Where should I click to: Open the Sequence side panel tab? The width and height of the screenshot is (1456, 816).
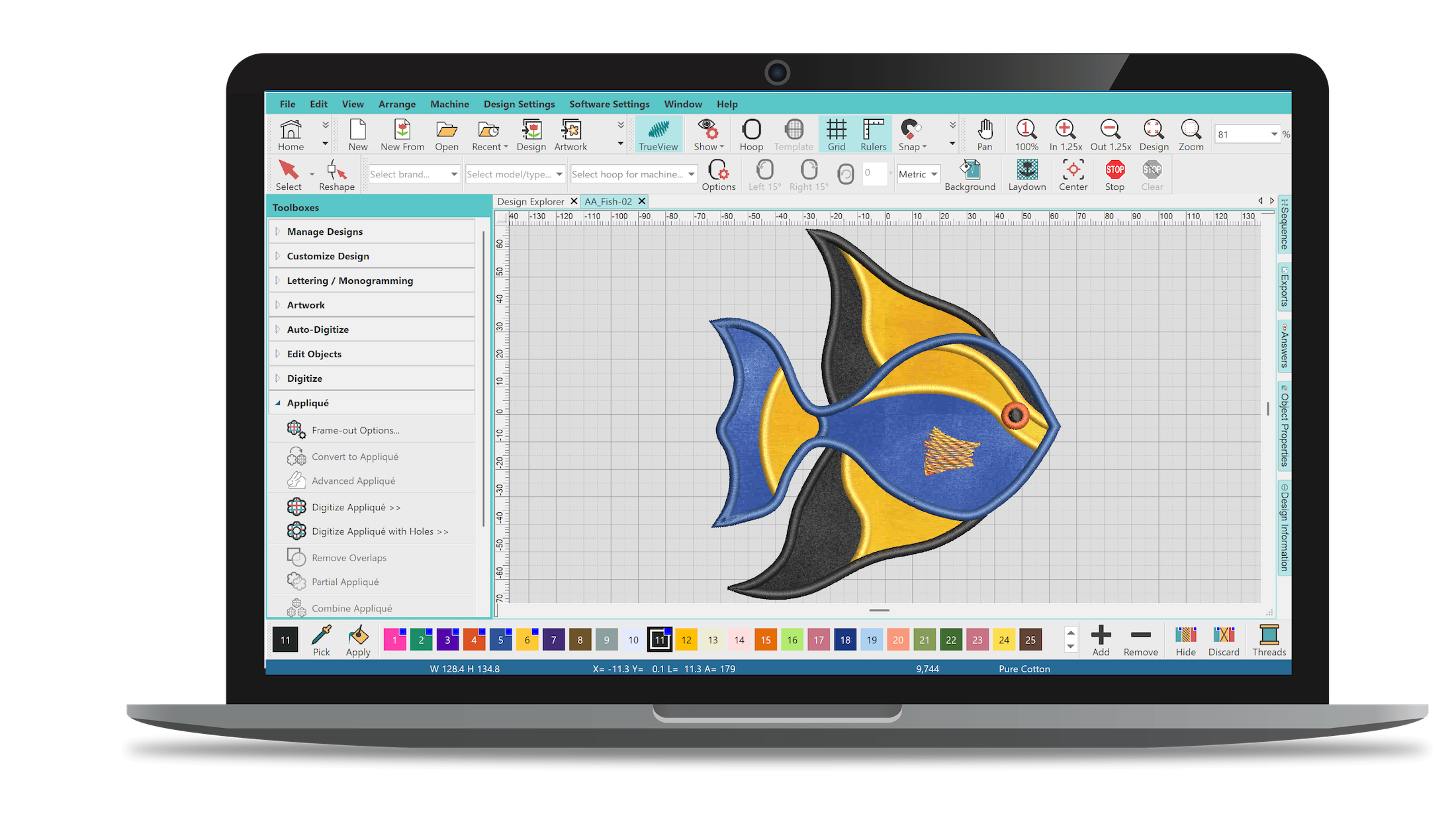tap(1284, 225)
